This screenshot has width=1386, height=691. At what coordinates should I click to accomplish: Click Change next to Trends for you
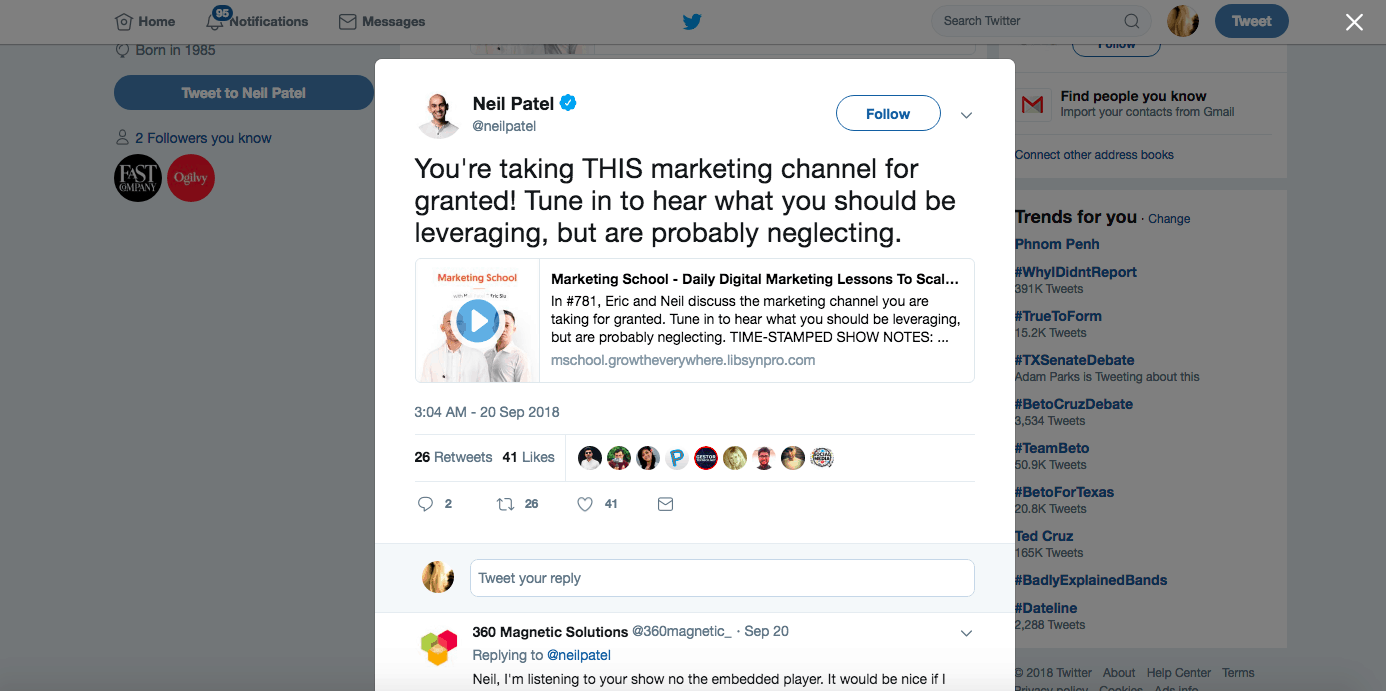(x=1169, y=219)
